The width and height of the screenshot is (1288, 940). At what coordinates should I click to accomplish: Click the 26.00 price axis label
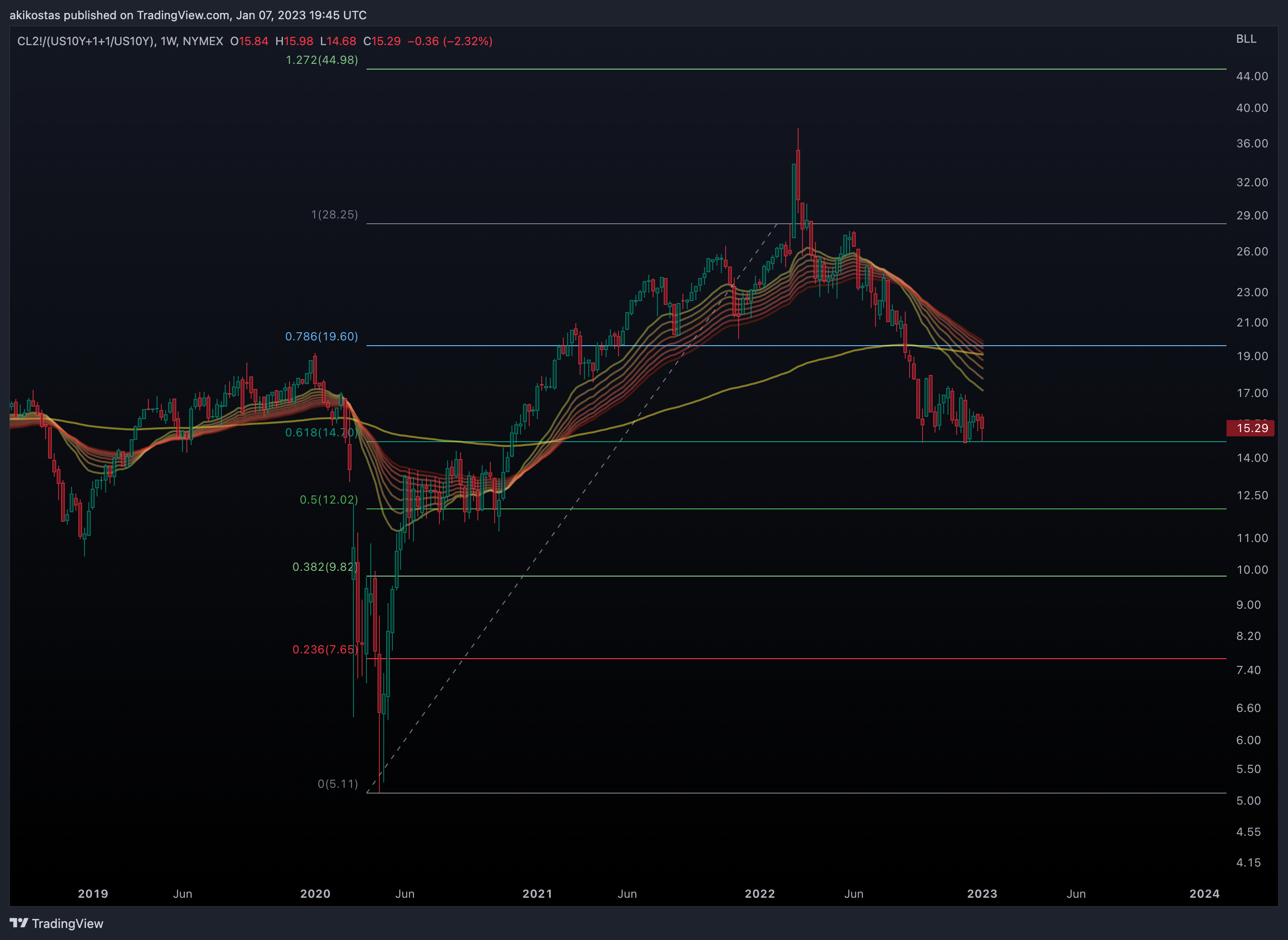pos(1252,252)
